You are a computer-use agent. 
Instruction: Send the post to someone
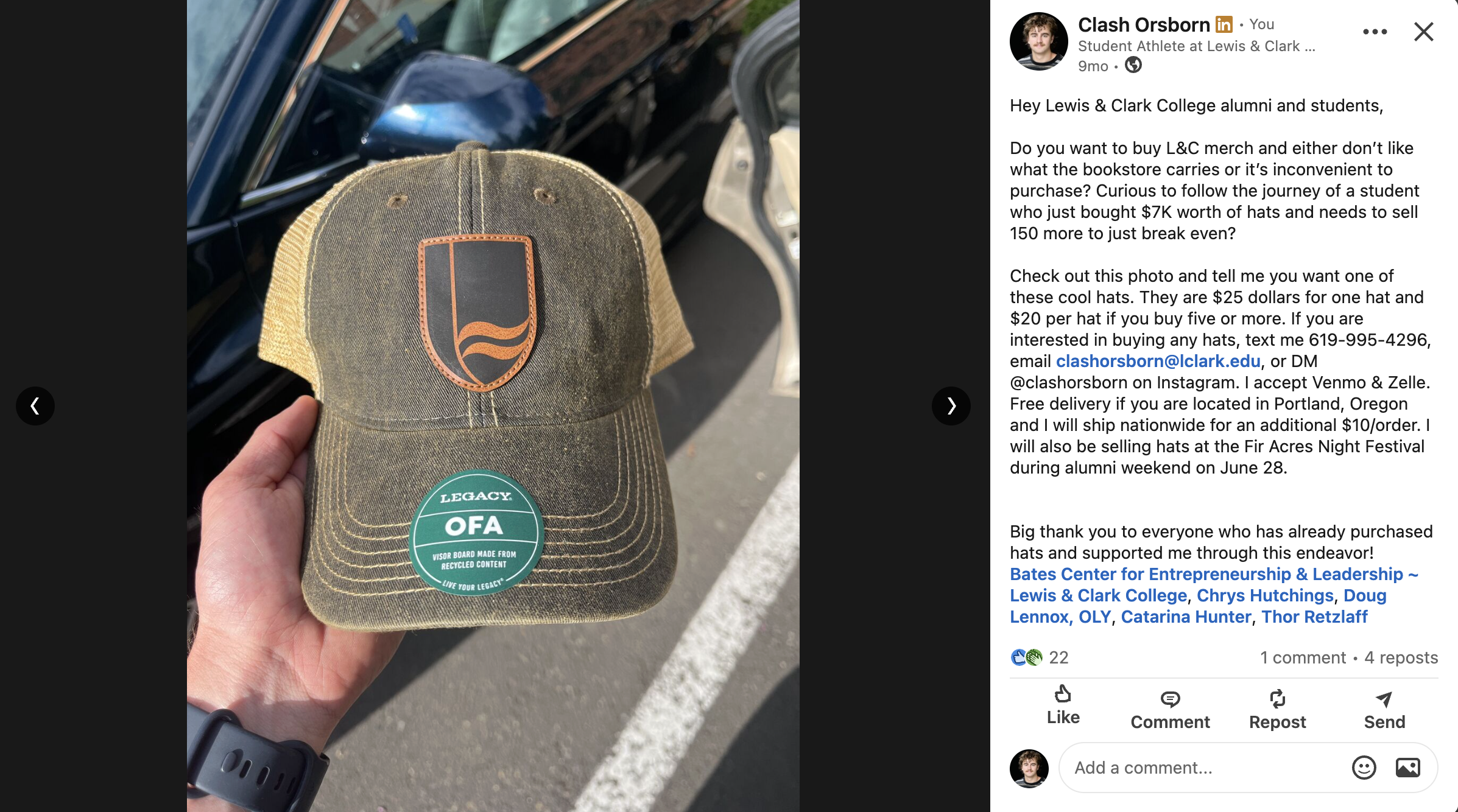(x=1384, y=710)
